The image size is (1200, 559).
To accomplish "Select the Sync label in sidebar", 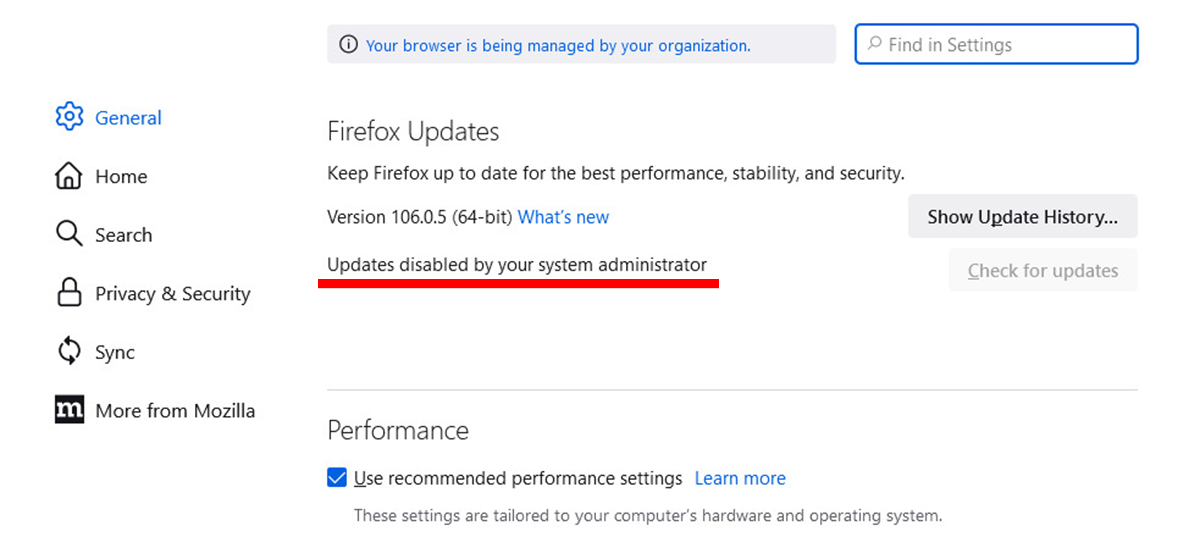I will coord(115,353).
